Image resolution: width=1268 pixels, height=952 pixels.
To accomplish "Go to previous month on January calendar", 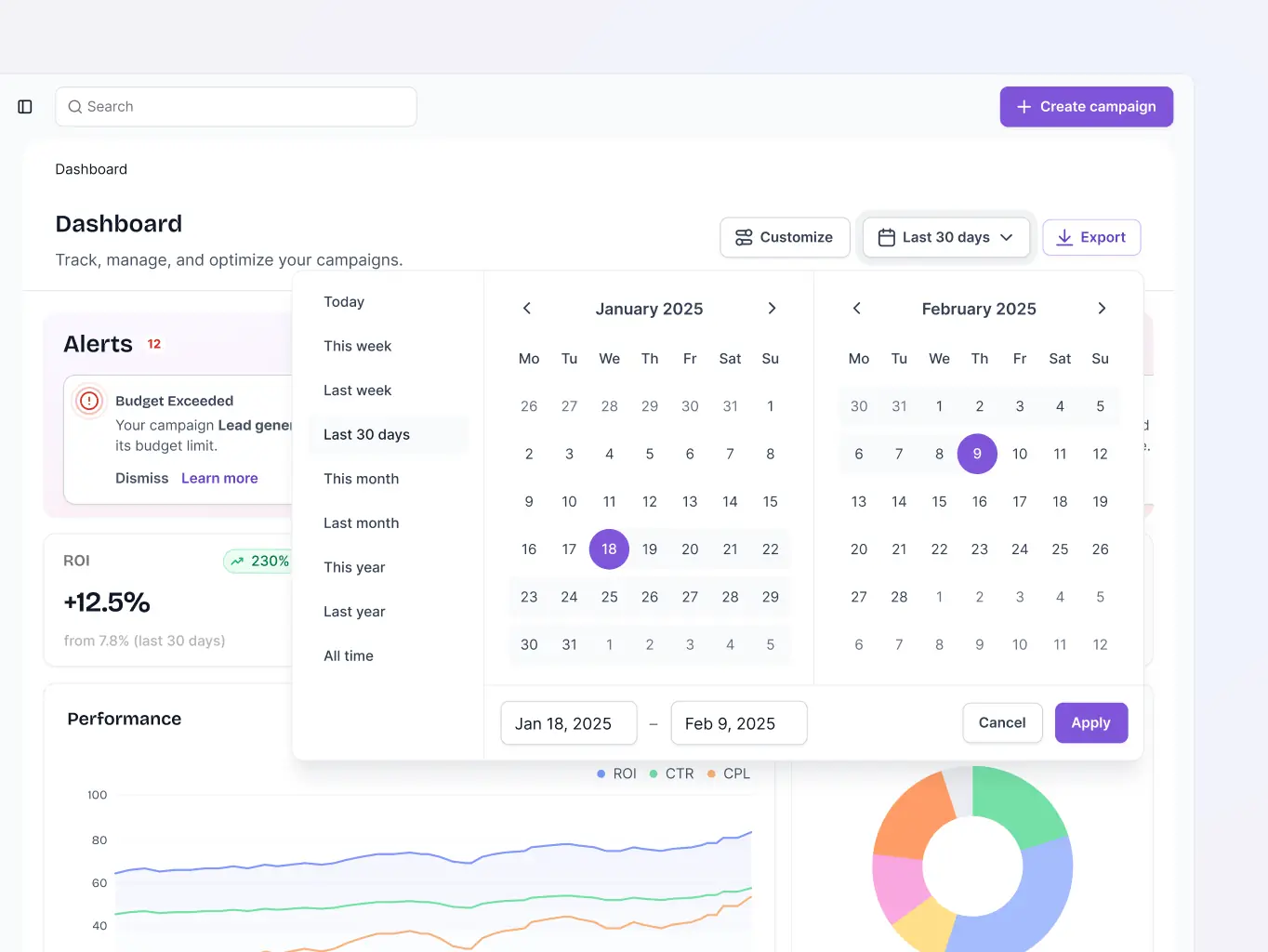I will 527,308.
